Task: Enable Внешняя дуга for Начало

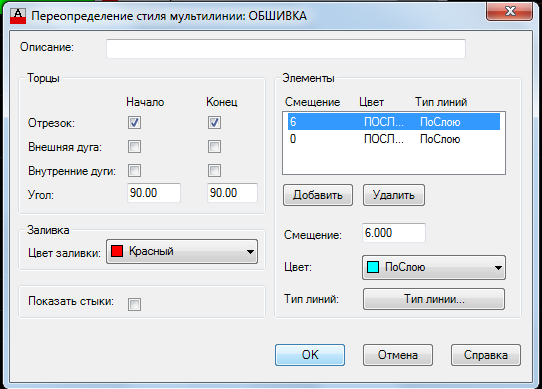Action: tap(134, 147)
